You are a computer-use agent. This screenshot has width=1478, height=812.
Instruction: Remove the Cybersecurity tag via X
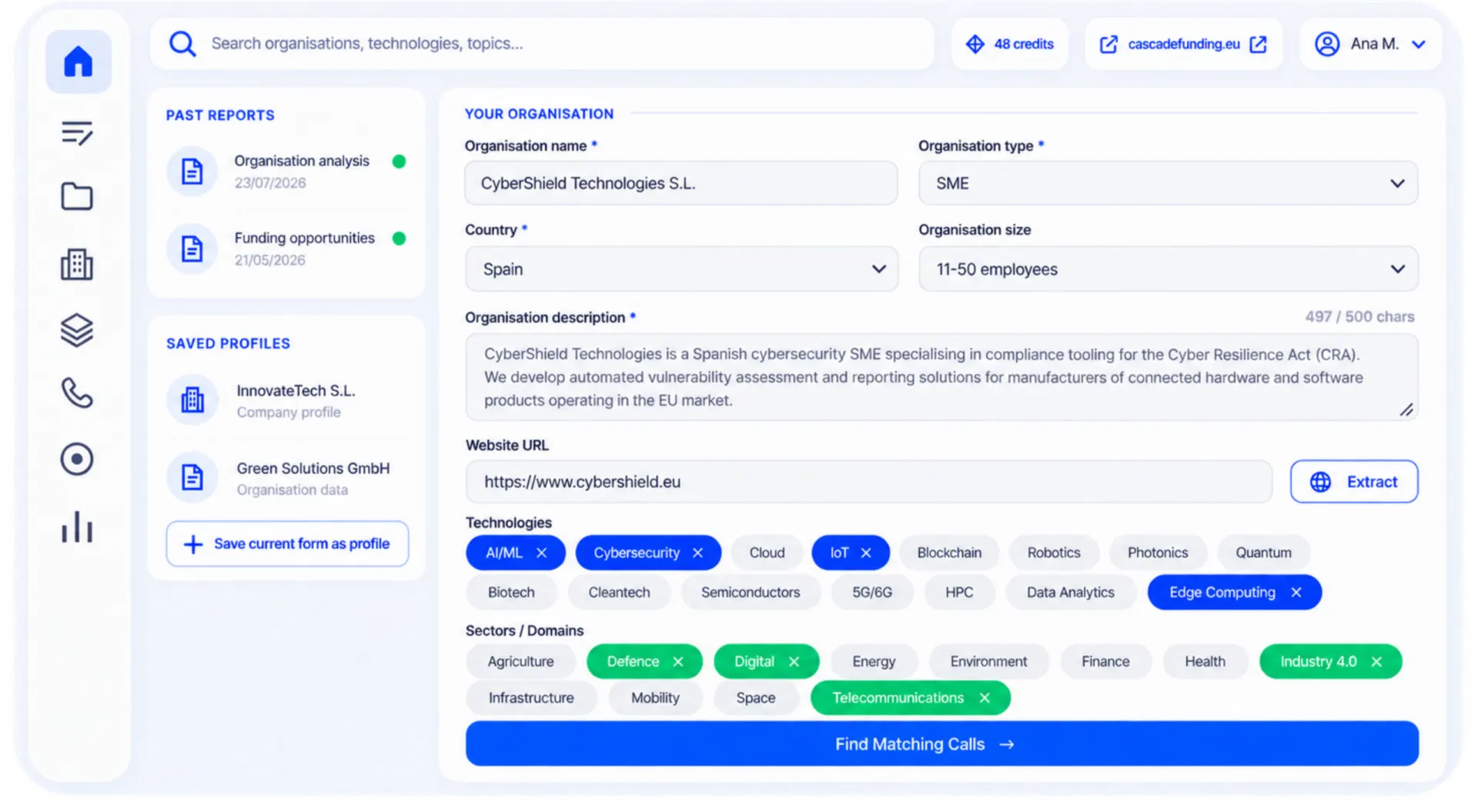click(x=698, y=553)
